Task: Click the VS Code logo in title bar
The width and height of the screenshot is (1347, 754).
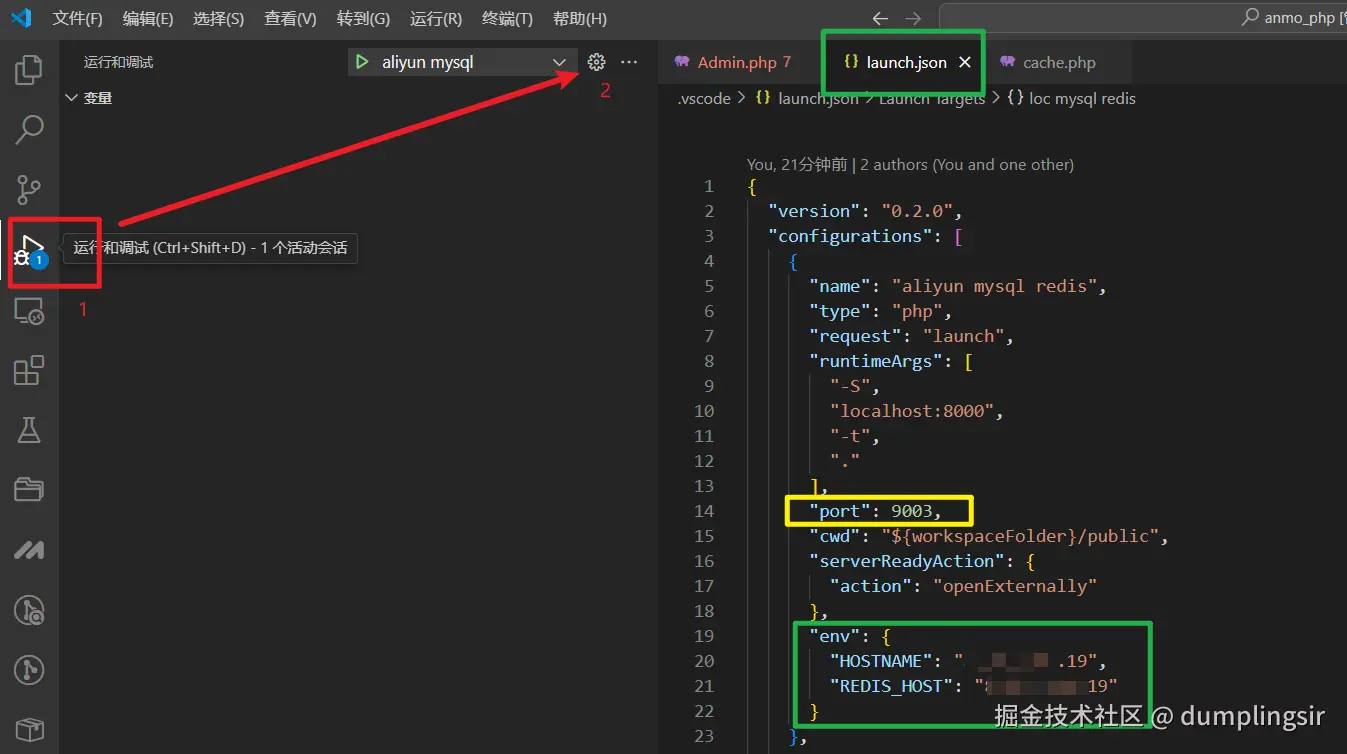Action: [21, 18]
